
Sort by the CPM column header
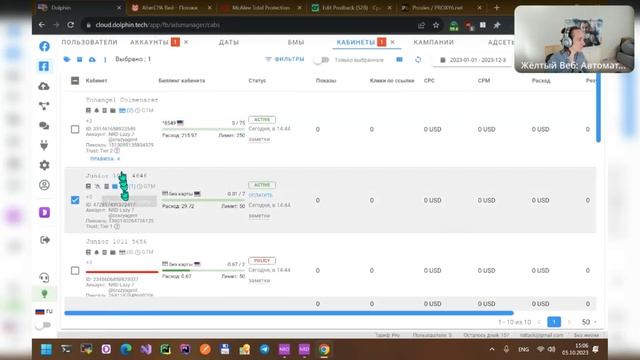tap(484, 80)
